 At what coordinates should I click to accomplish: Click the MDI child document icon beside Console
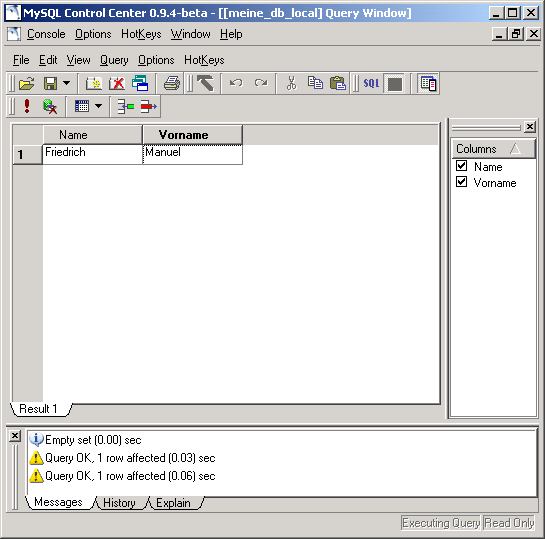pyautogui.click(x=14, y=34)
